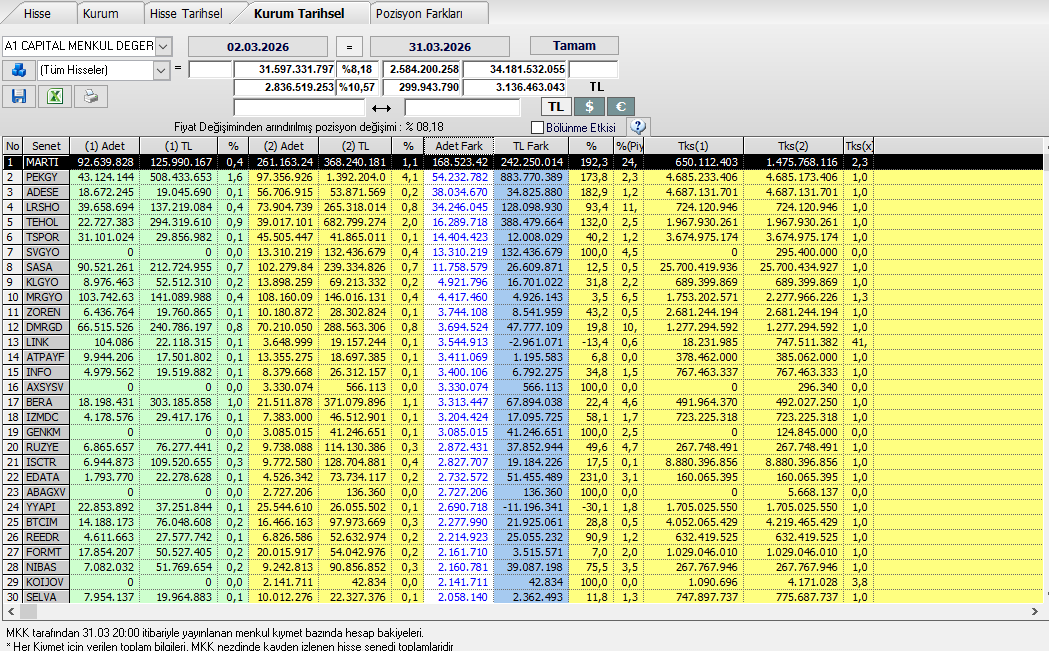Click the Tks(1) column header
Screen dimensions: 1049x651
pyautogui.click(x=693, y=146)
